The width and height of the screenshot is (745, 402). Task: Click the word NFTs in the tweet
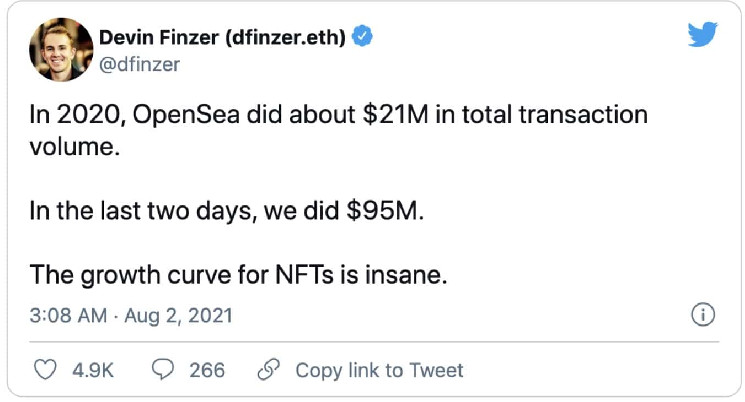tap(304, 275)
